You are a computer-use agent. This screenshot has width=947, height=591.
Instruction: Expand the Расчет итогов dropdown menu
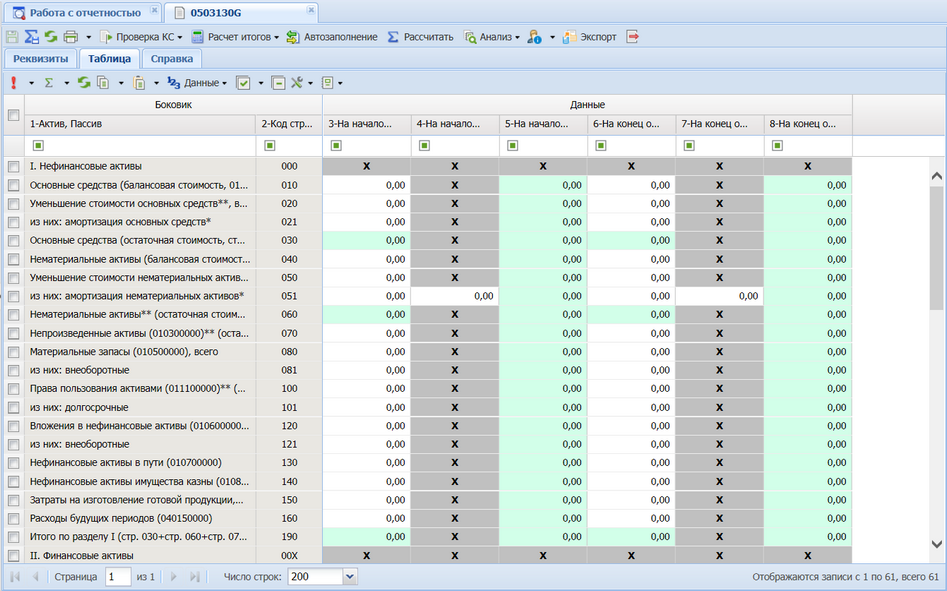(x=236, y=37)
